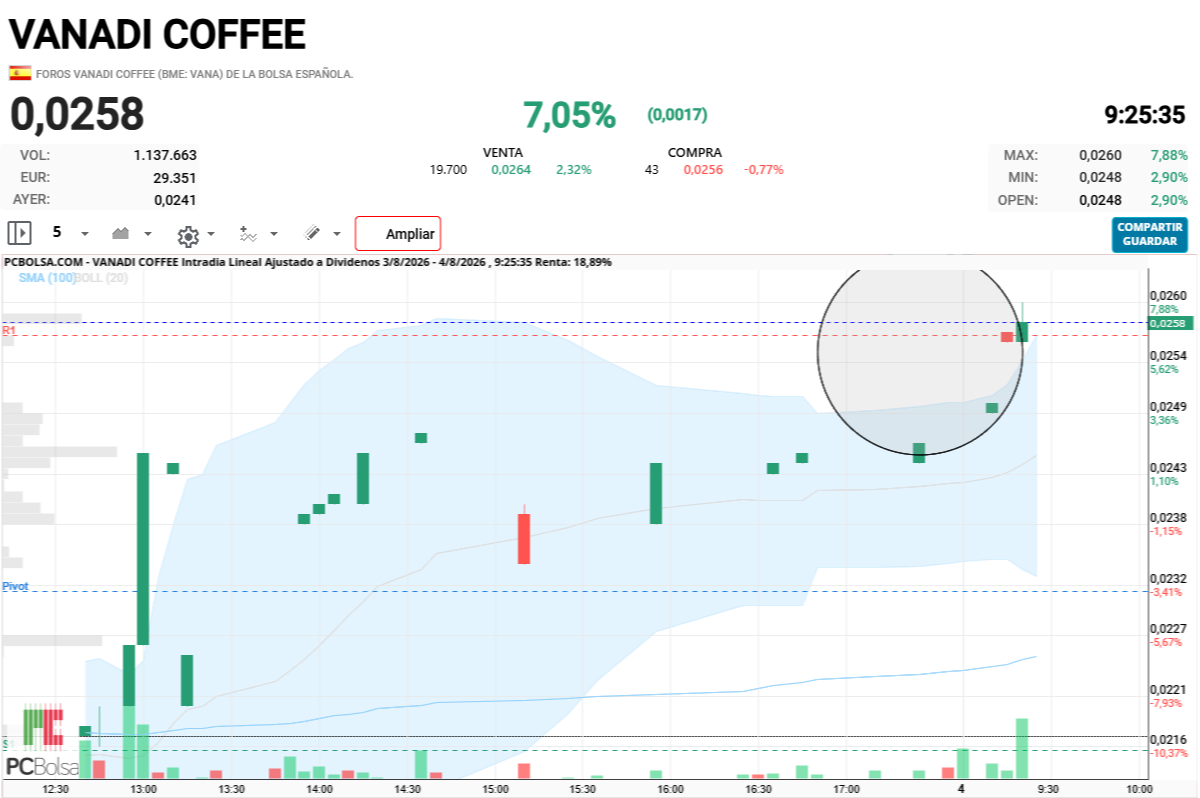Screen dimensions: 1200x798
Task: Expand the settings gear dropdown arrow
Action: [211, 235]
